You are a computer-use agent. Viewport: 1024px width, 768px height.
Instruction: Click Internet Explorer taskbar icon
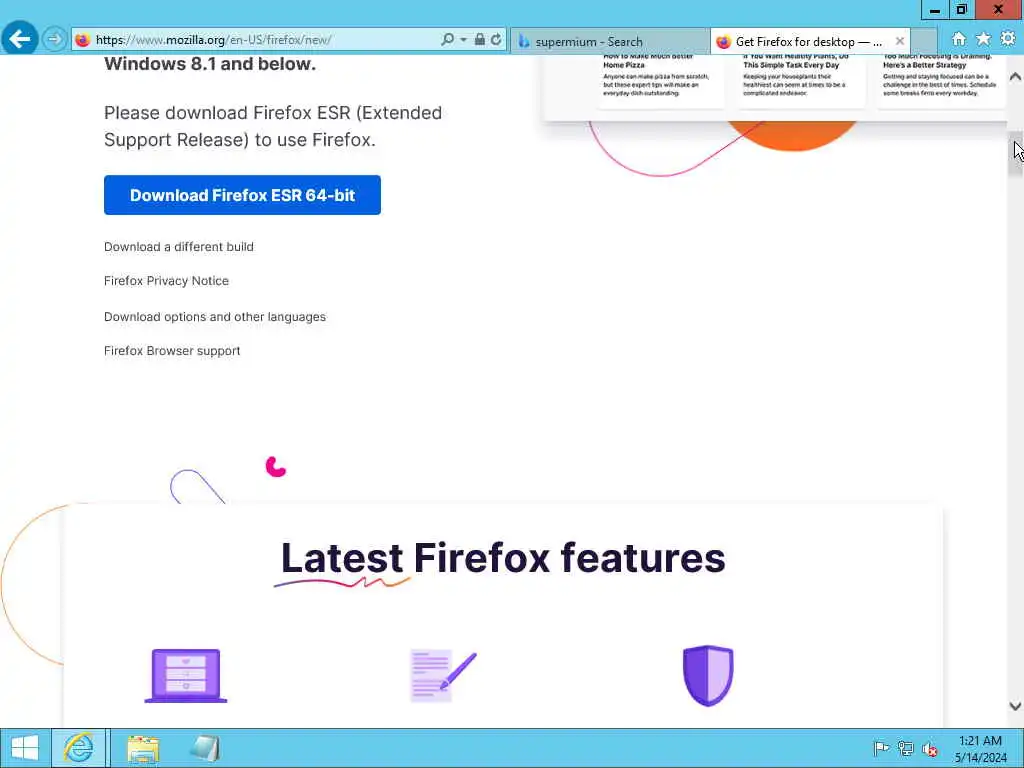click(78, 748)
